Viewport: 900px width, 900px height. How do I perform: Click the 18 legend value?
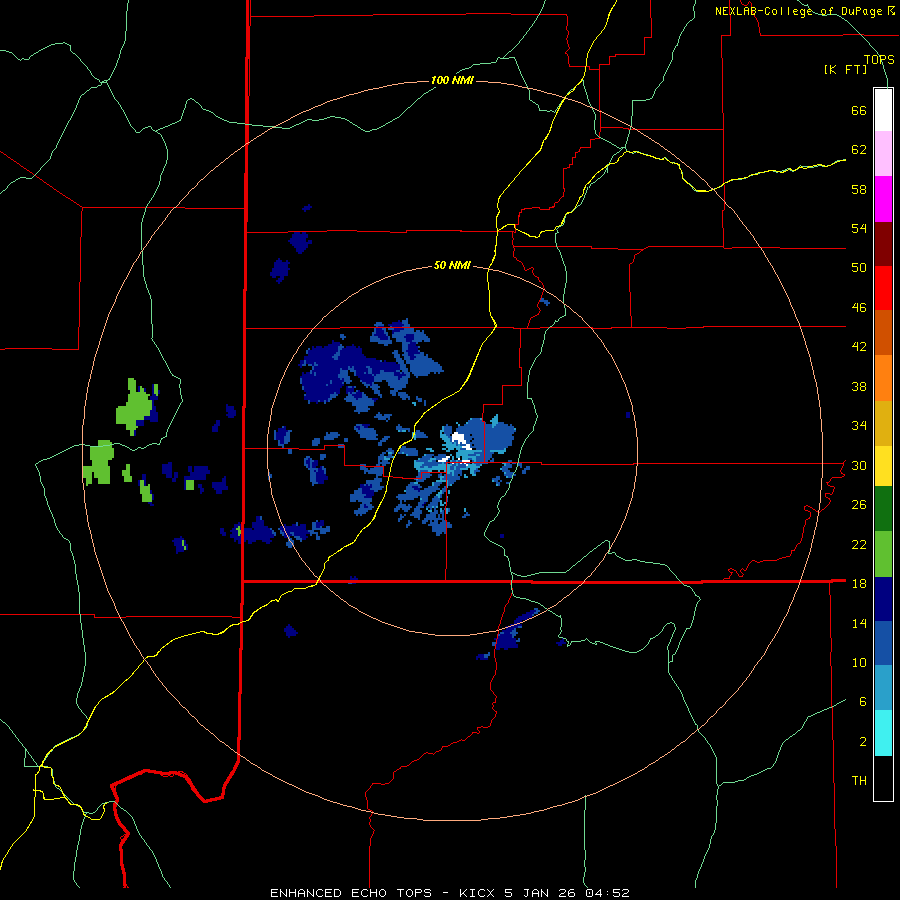[859, 584]
